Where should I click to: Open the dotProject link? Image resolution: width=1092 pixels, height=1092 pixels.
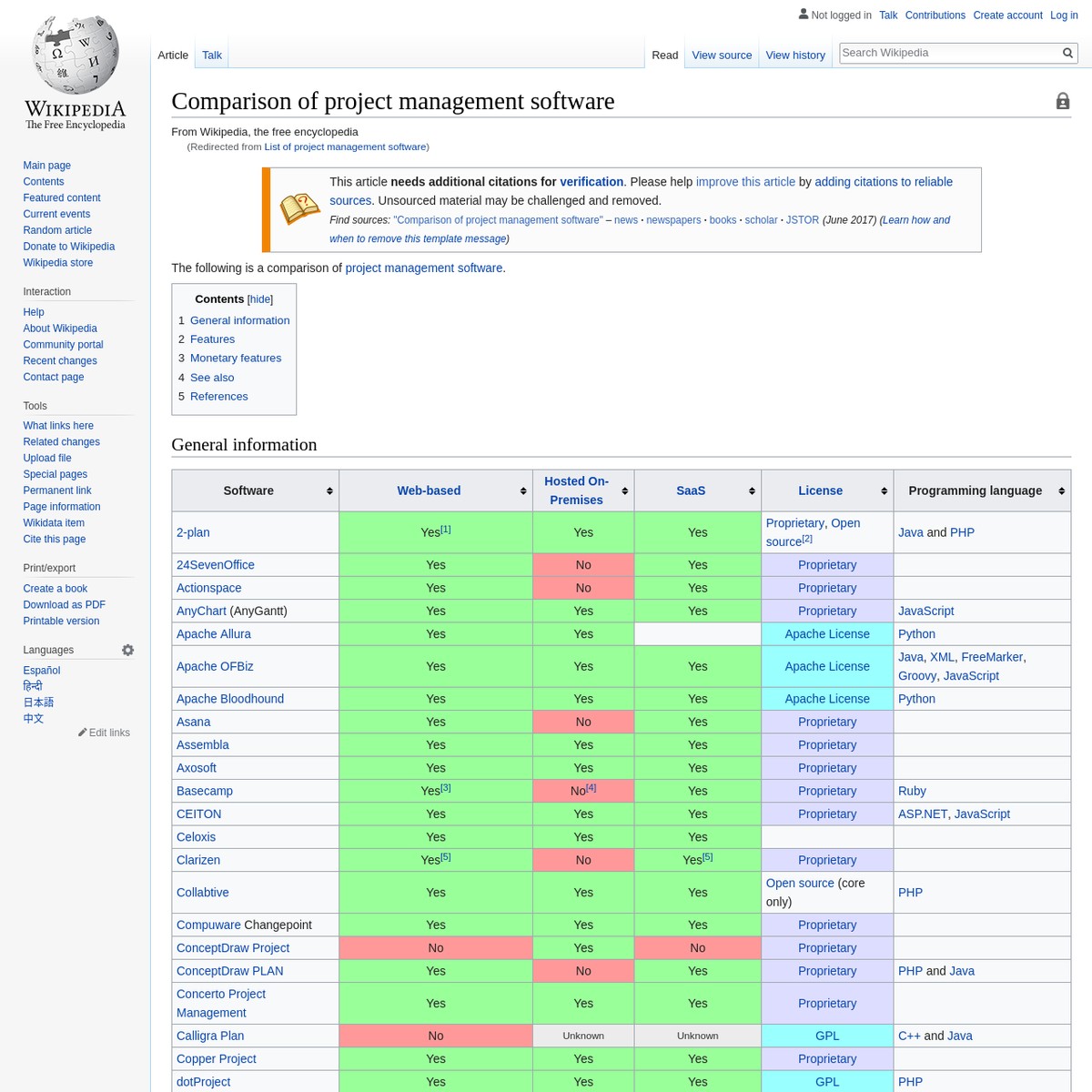(204, 1082)
